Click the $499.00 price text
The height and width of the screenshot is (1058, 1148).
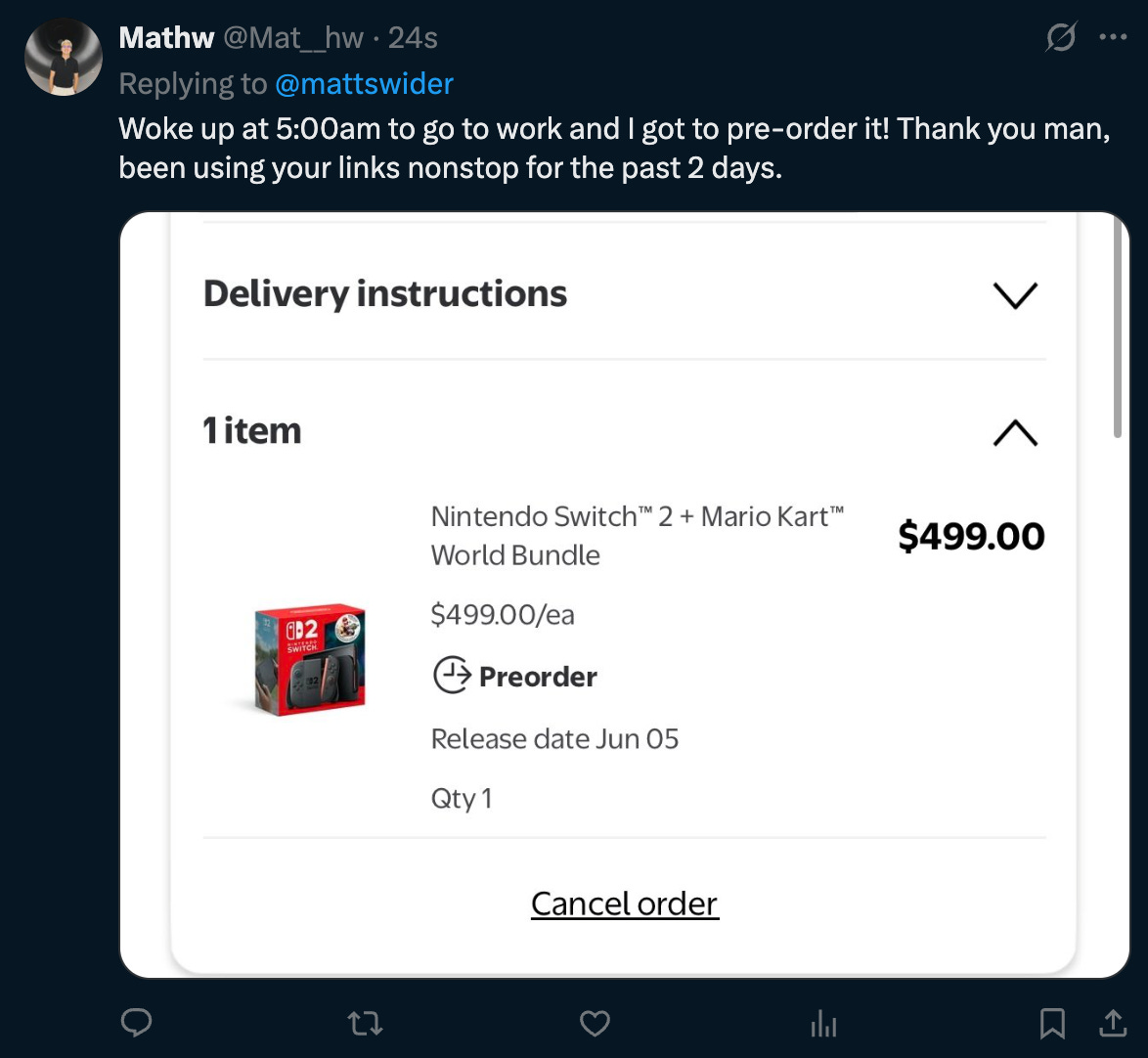pos(970,535)
